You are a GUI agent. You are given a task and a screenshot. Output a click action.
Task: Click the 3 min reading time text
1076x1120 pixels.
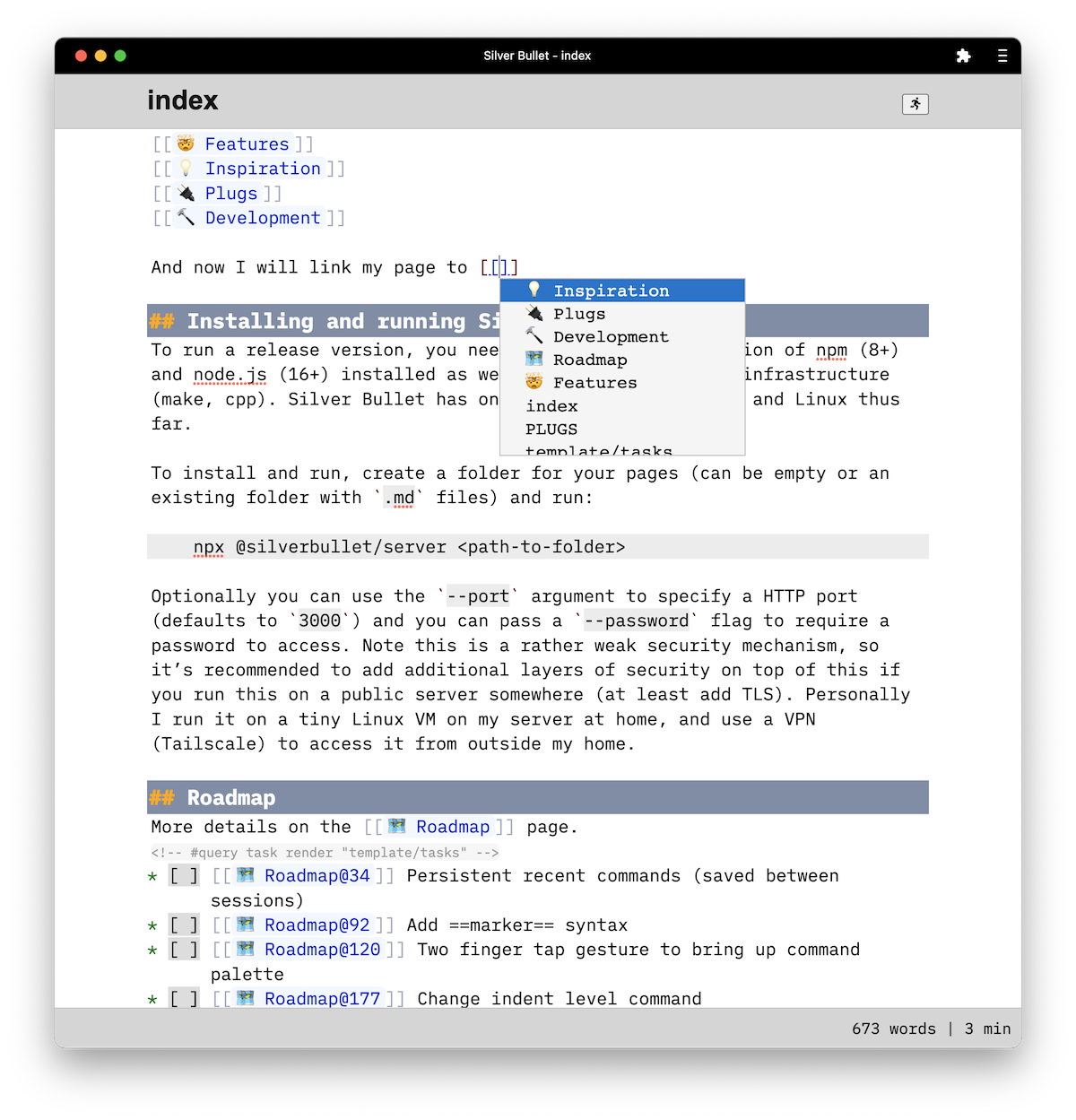(x=987, y=1029)
